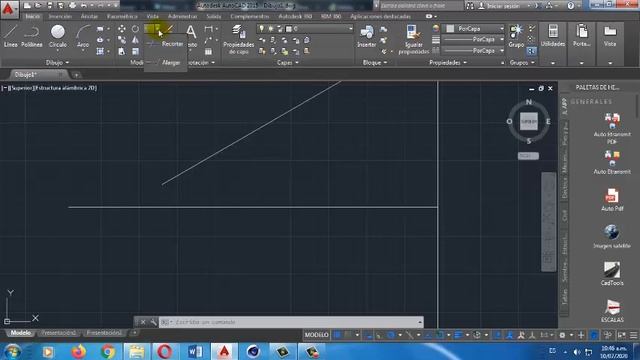Add a new drawing tab with plus

tap(76, 75)
